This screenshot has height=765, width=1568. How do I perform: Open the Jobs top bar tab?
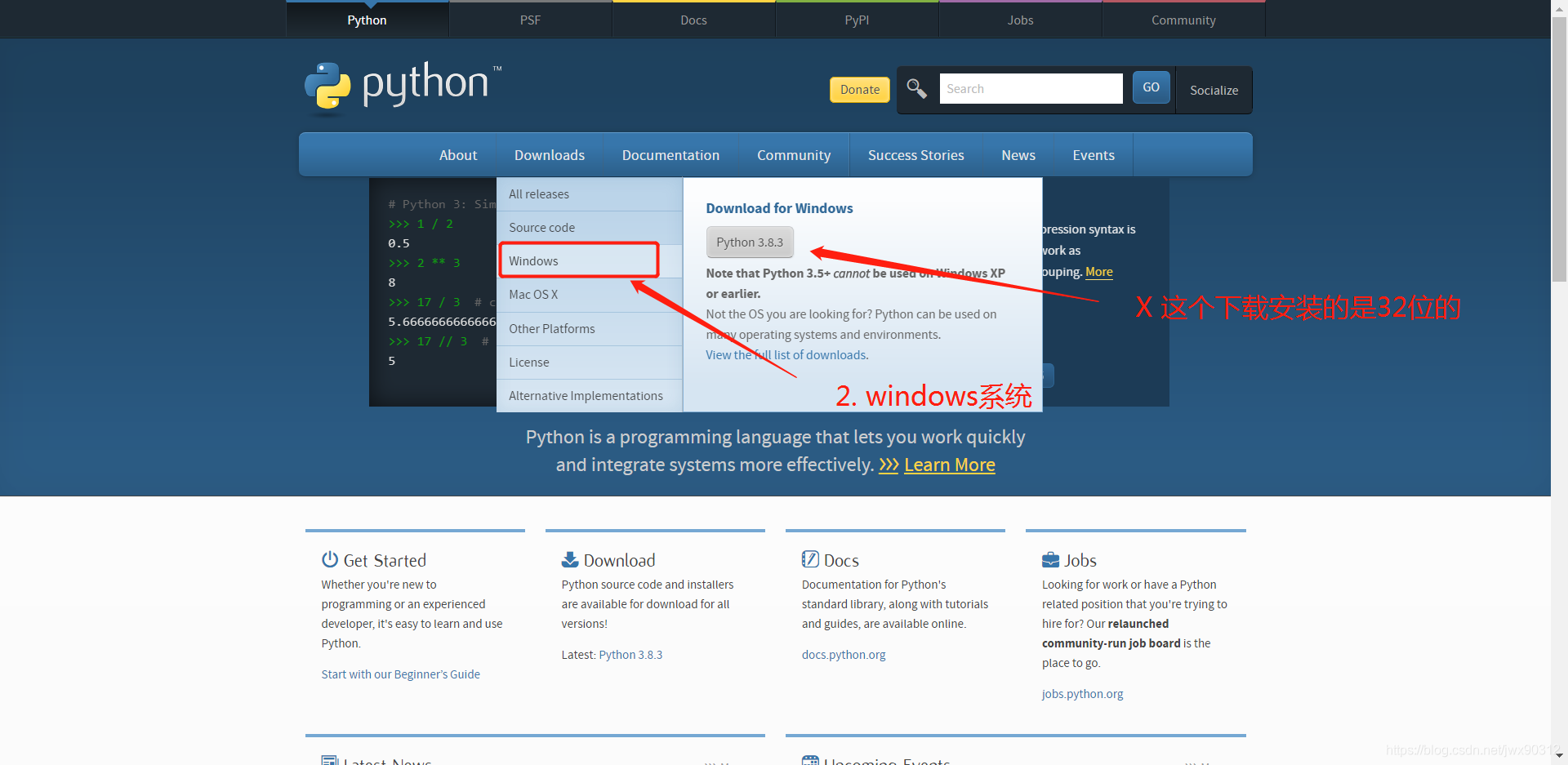pos(1021,20)
